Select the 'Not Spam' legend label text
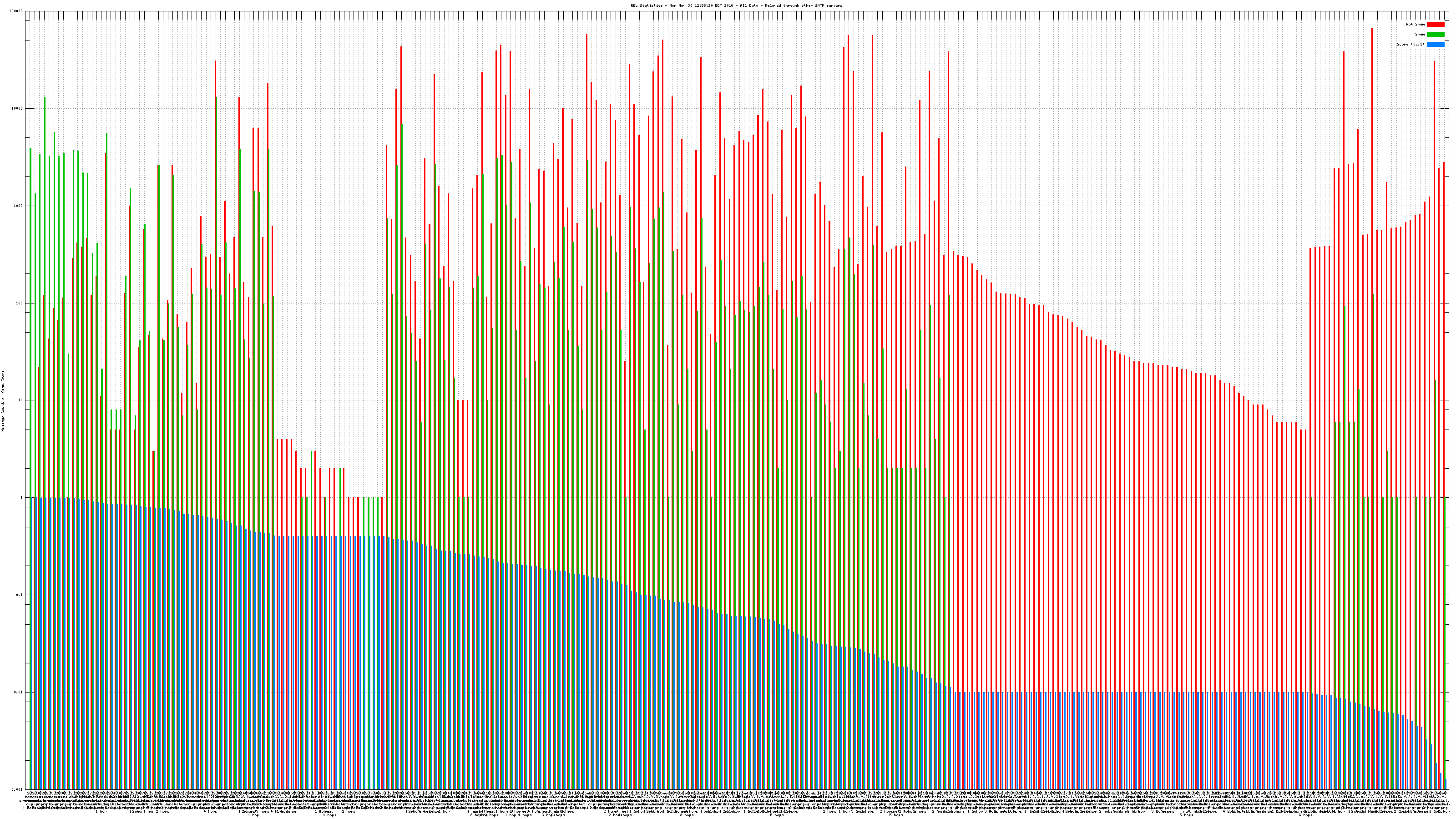The image size is (1456, 819). click(x=1416, y=24)
